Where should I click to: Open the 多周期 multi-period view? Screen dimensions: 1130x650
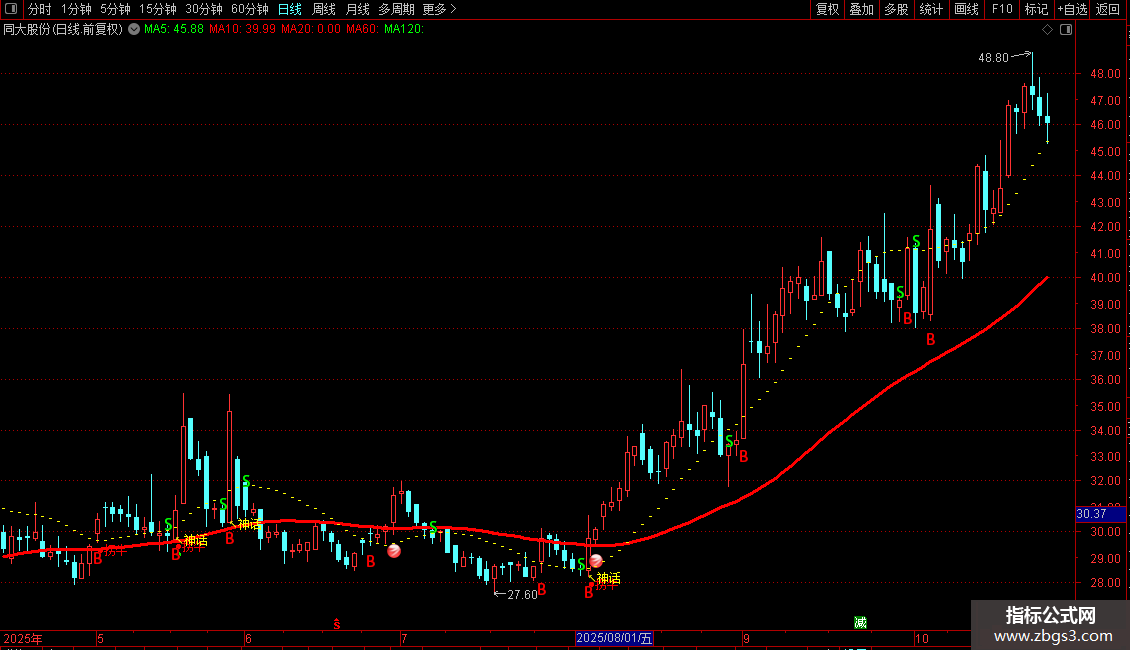tap(396, 9)
